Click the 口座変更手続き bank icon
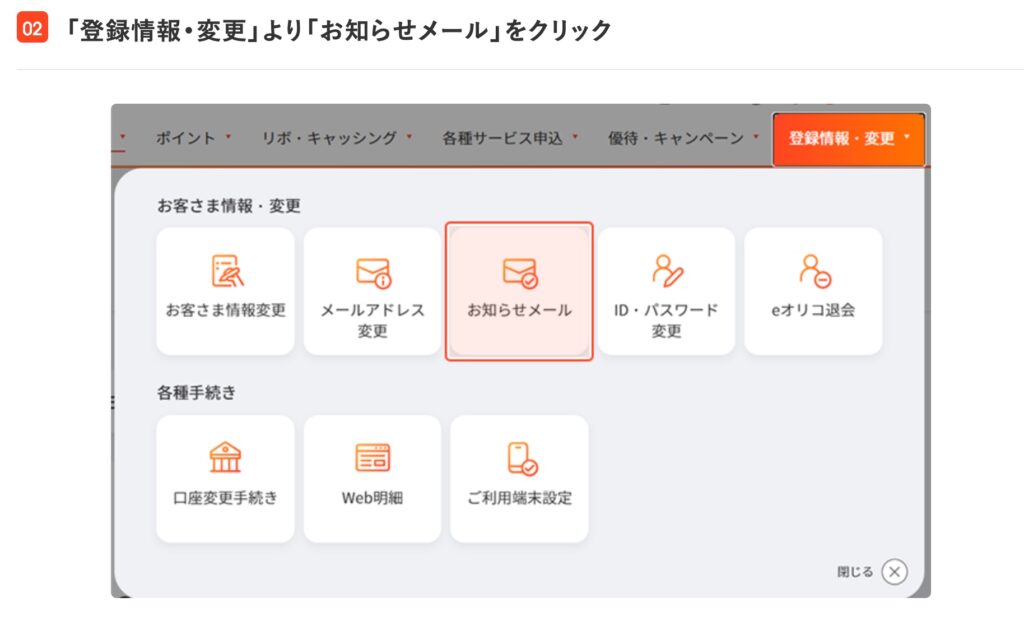 click(x=225, y=457)
